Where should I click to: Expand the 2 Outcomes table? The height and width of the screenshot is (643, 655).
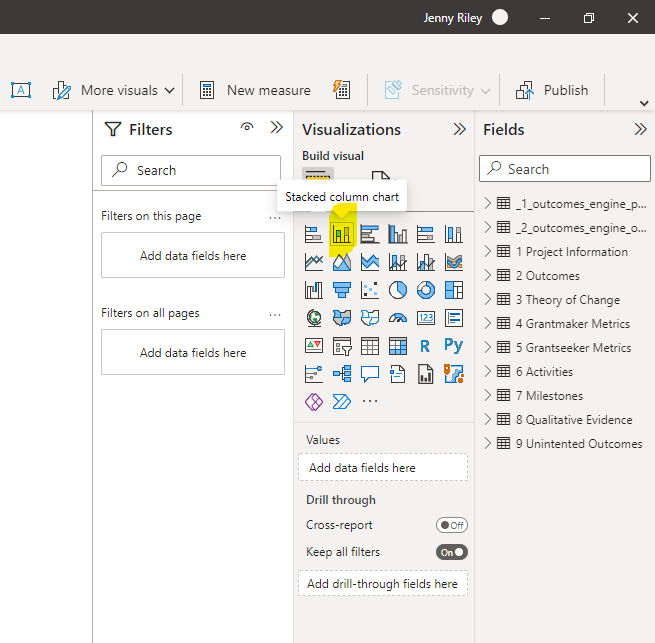[x=488, y=276]
